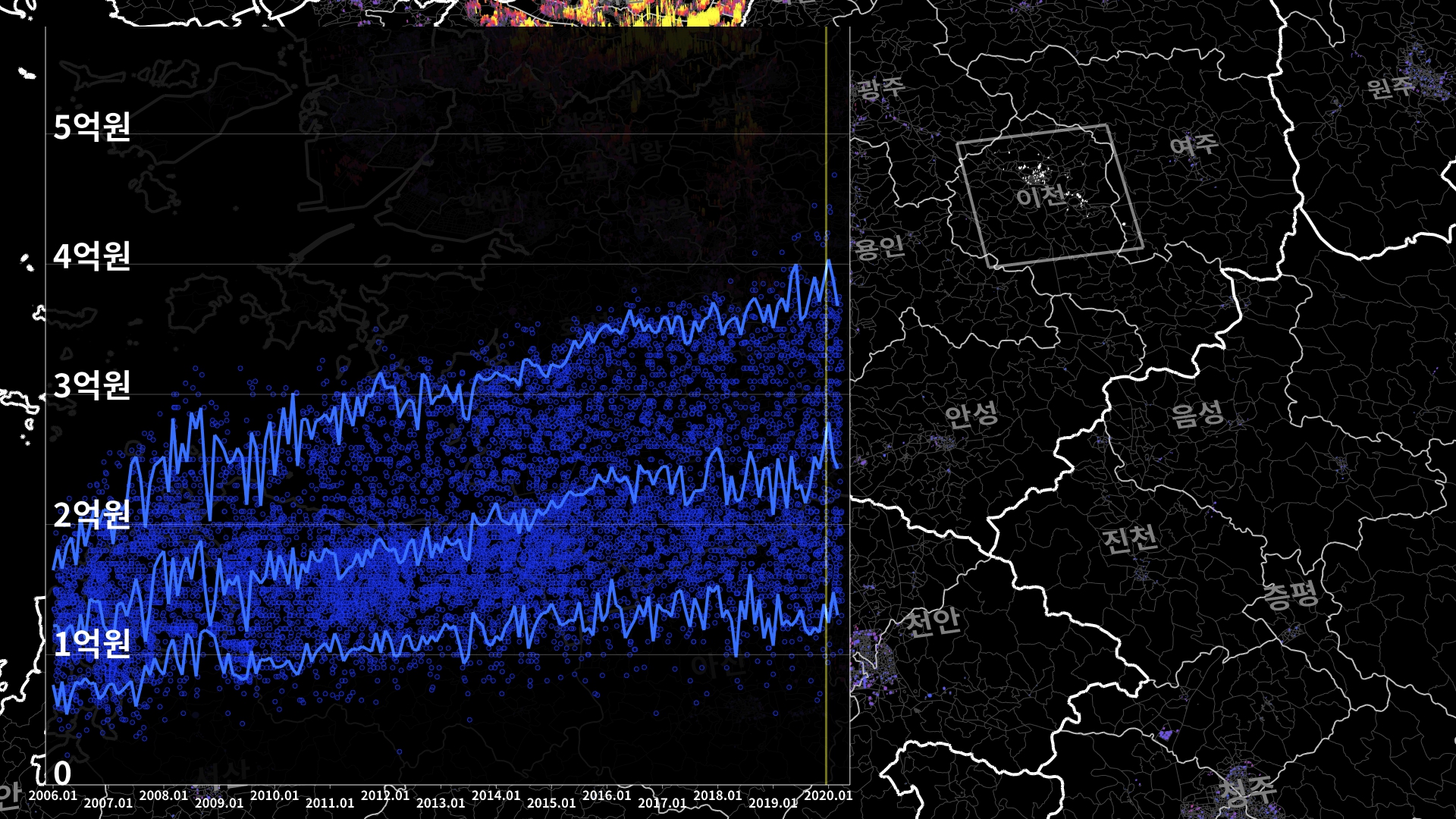Click the 3억원 price axis label

click(x=92, y=385)
